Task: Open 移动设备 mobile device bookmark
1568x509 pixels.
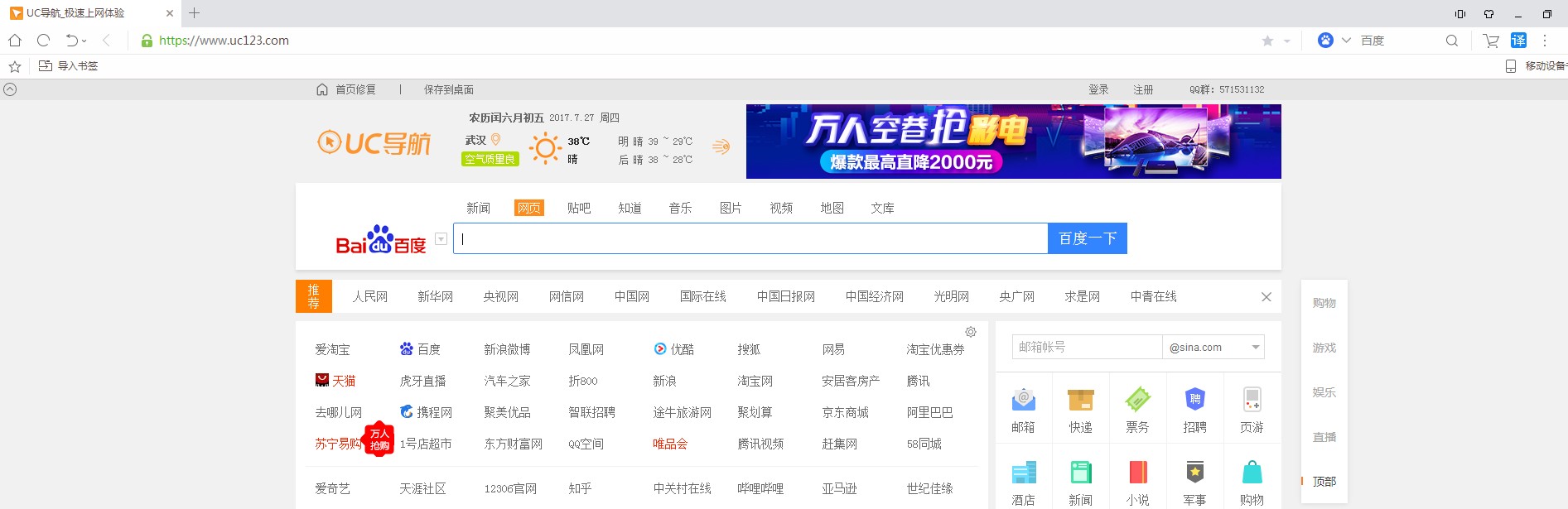Action: tap(1537, 66)
